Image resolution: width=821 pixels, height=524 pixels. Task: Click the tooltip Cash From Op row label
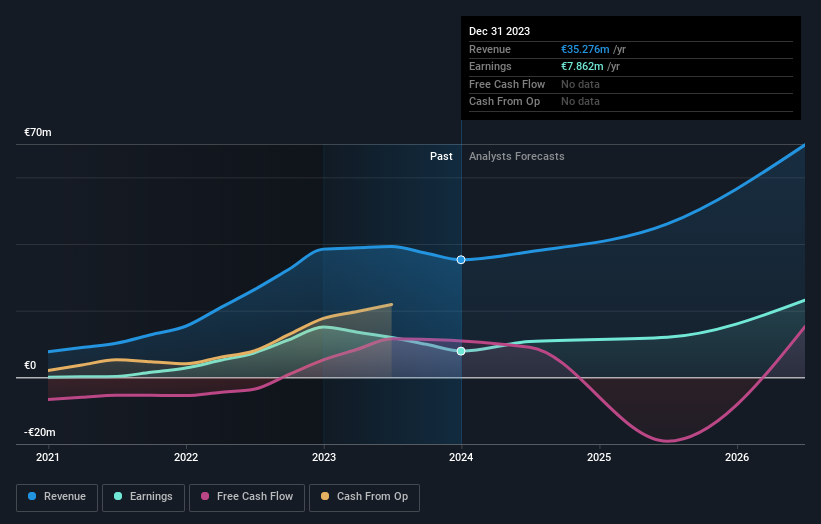(504, 102)
